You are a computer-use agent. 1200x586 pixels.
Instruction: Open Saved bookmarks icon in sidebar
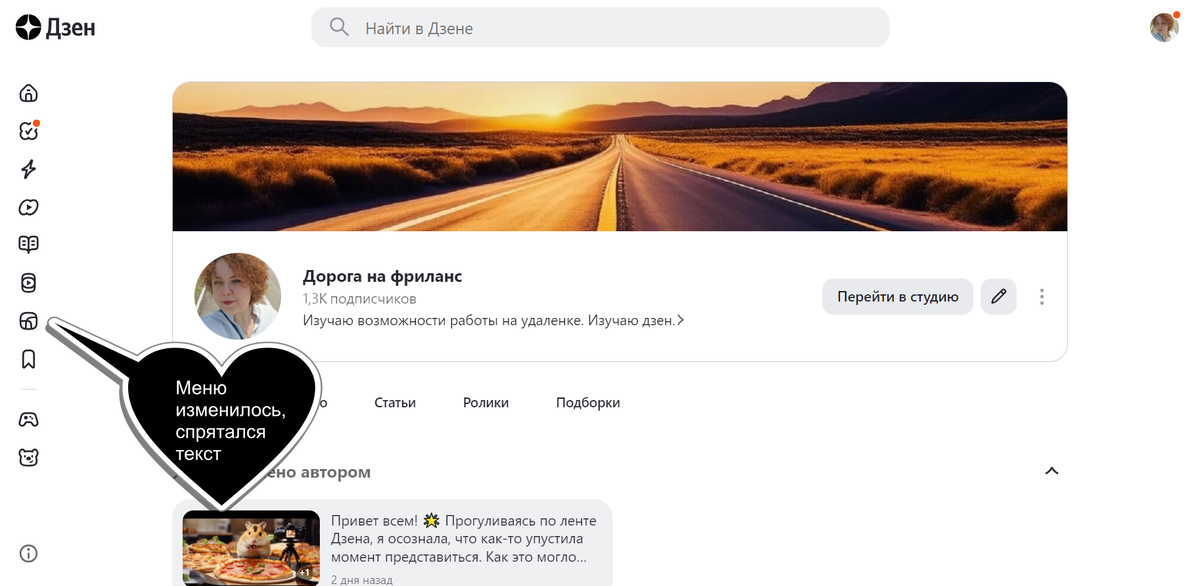pos(28,358)
